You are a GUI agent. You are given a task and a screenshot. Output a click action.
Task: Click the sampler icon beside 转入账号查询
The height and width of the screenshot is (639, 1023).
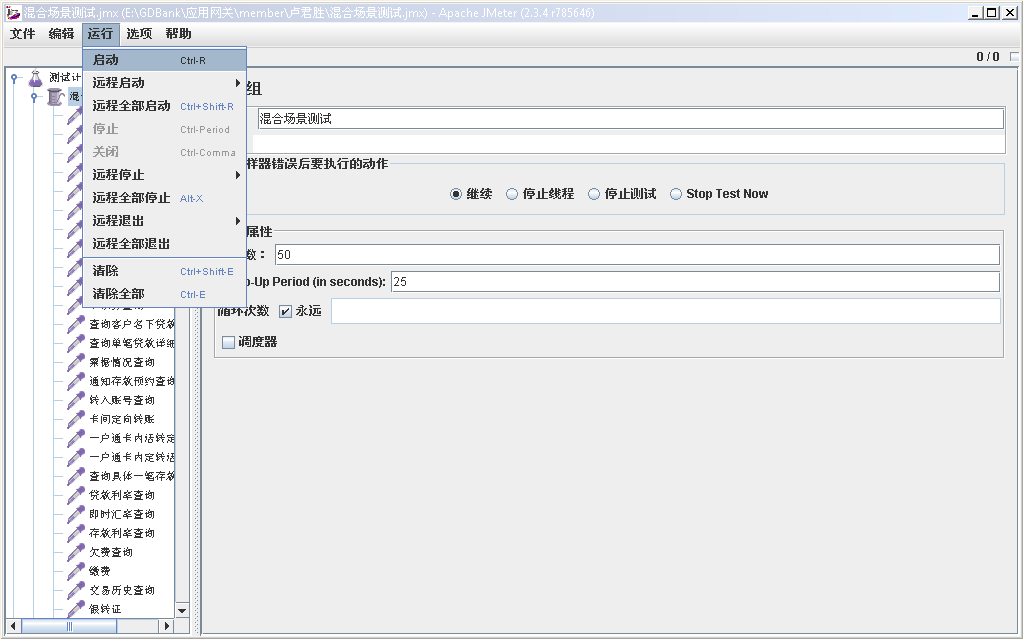coord(76,400)
